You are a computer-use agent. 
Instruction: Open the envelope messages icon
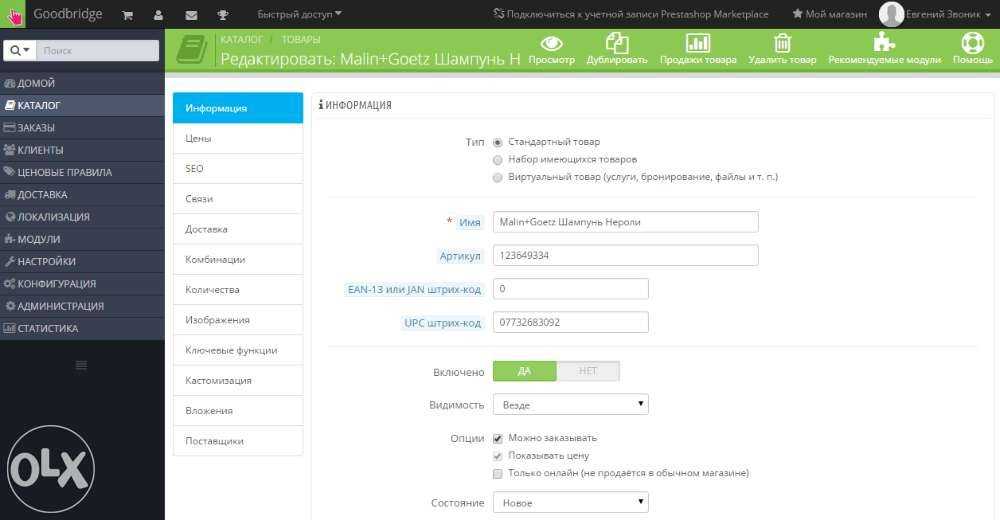(x=191, y=15)
